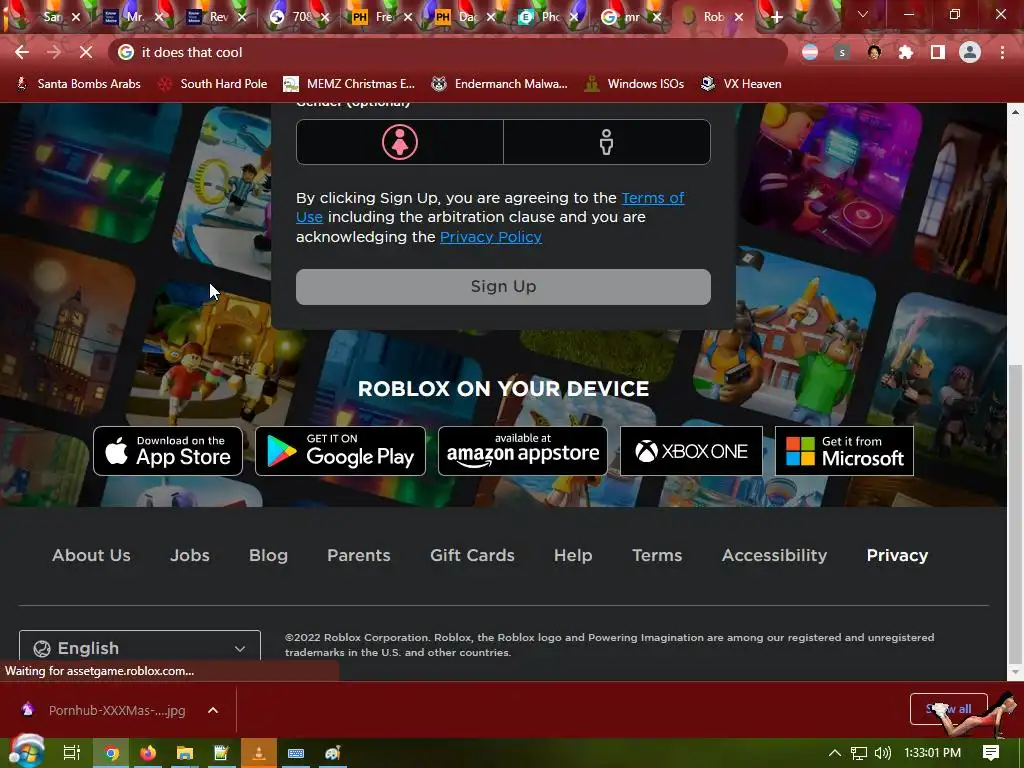Open the Get it from Microsoft badge
Screen dimensions: 1024x768
(844, 451)
